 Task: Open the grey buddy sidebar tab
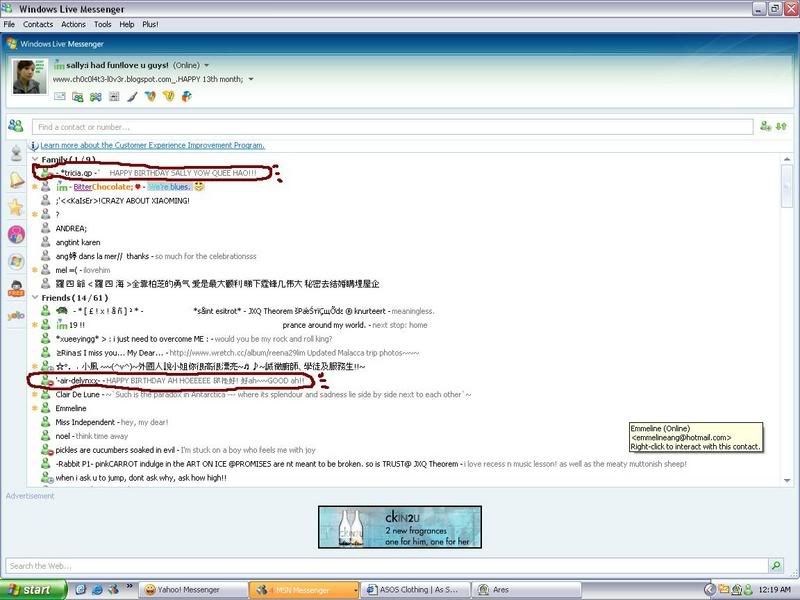click(16, 153)
